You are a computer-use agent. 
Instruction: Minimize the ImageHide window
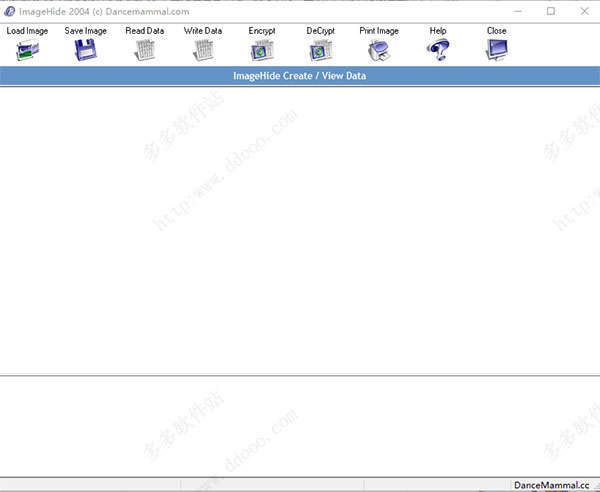click(518, 11)
